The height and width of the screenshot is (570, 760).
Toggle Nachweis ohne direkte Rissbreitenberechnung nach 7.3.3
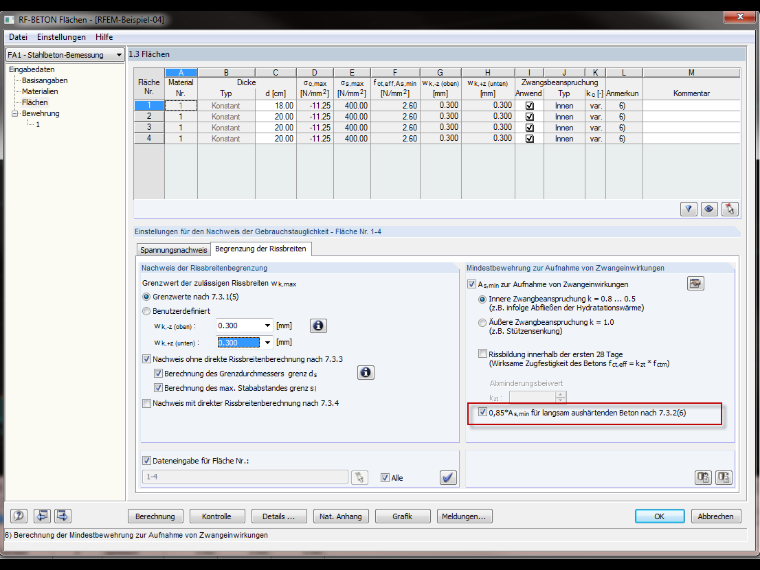click(146, 359)
